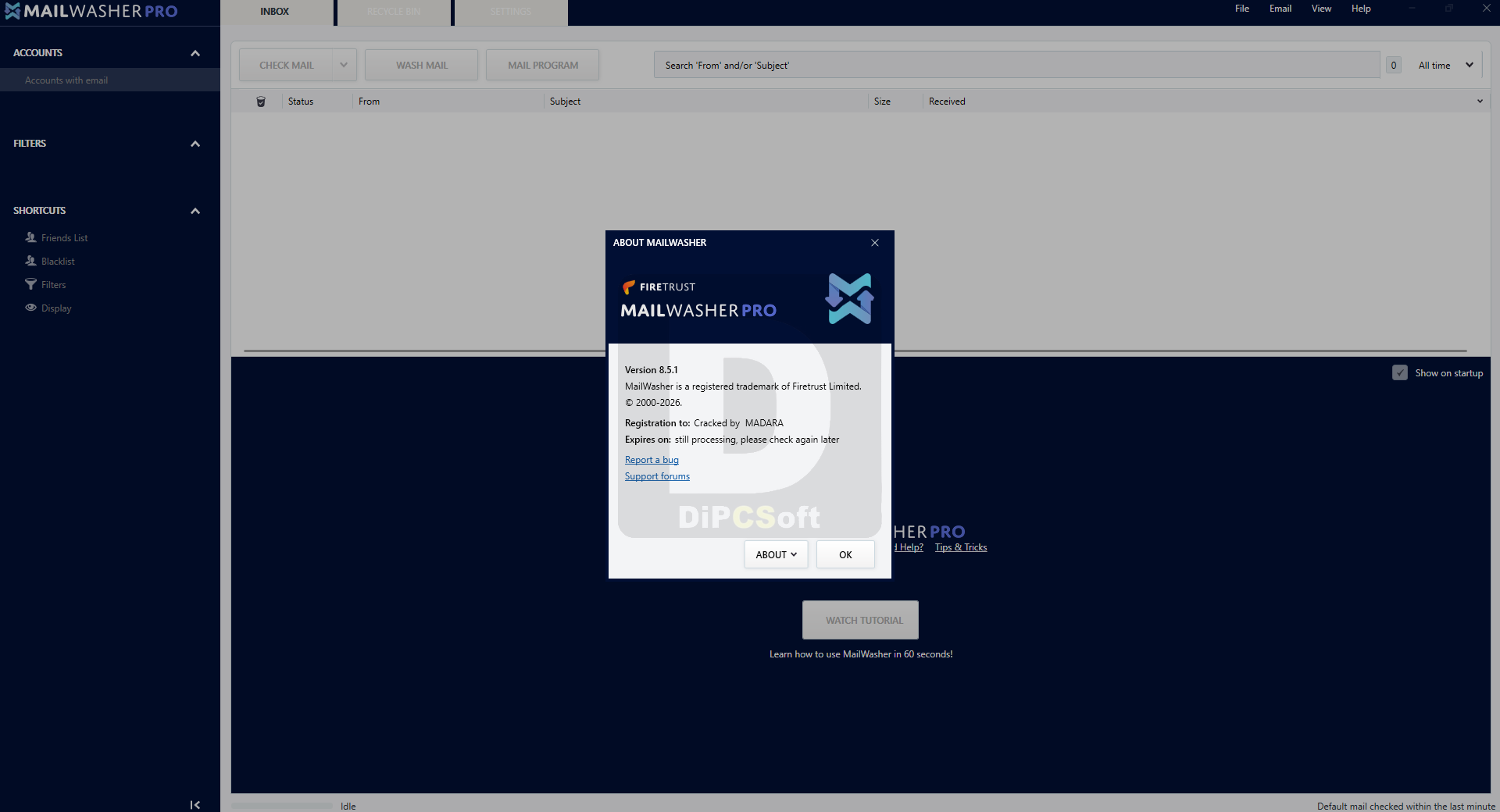Open the Help menu

pyautogui.click(x=1362, y=9)
